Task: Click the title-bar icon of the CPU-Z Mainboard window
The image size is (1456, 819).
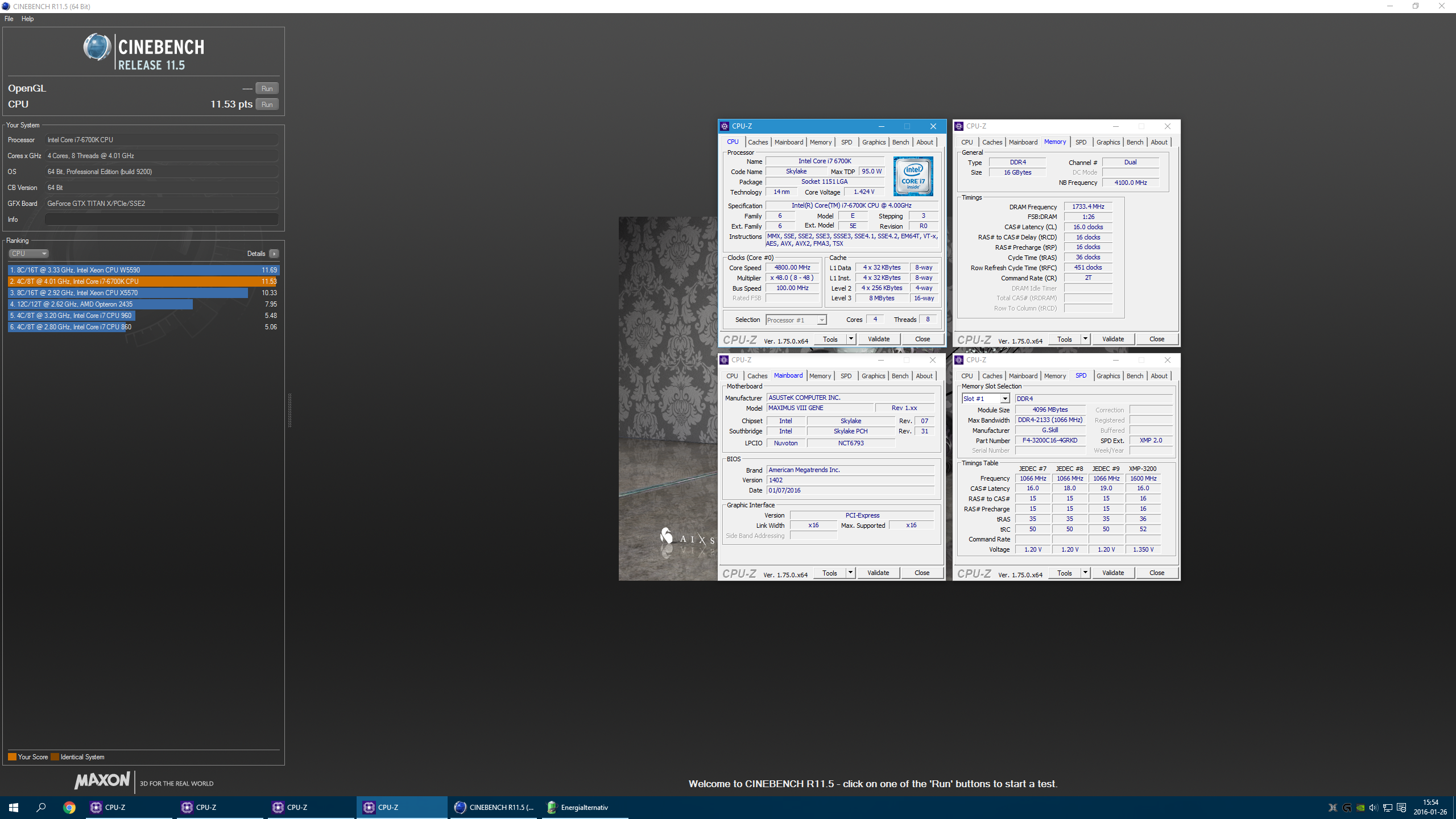Action: [724, 360]
